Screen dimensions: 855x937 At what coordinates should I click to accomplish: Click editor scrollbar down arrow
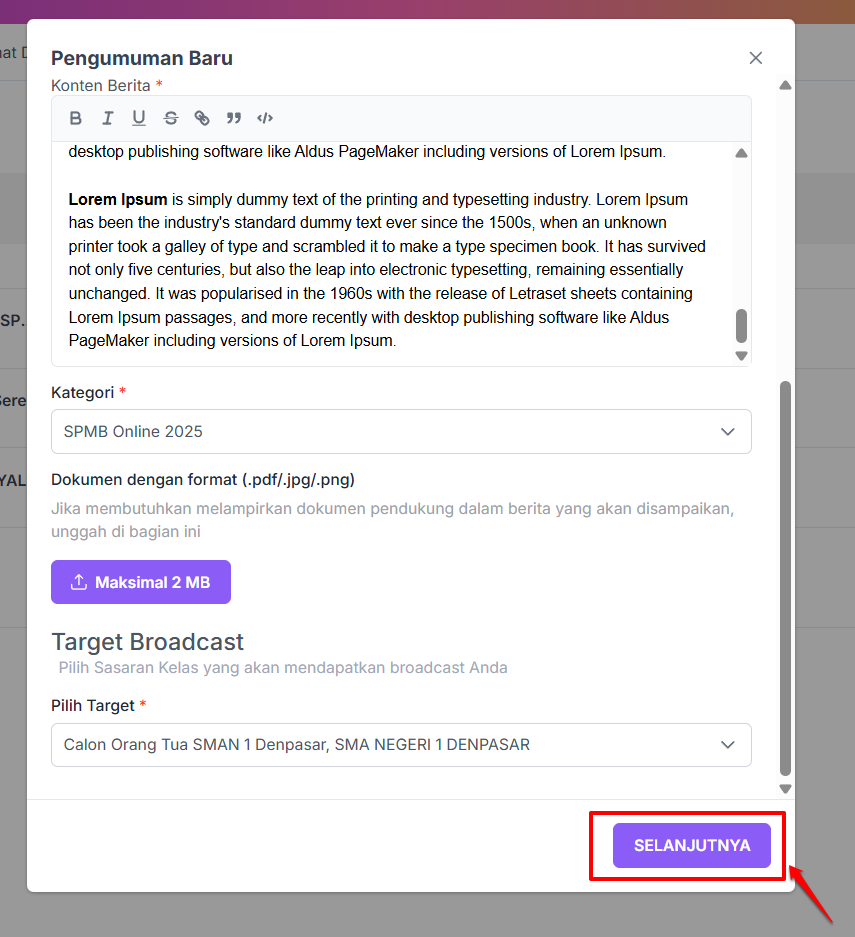click(x=741, y=356)
